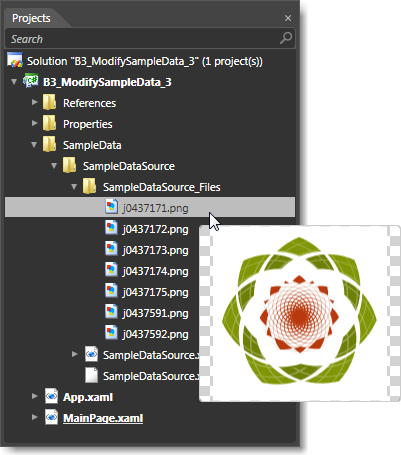Viewport: 401px width, 455px height.
Task: Select file name j0437172.png
Action: (155, 229)
